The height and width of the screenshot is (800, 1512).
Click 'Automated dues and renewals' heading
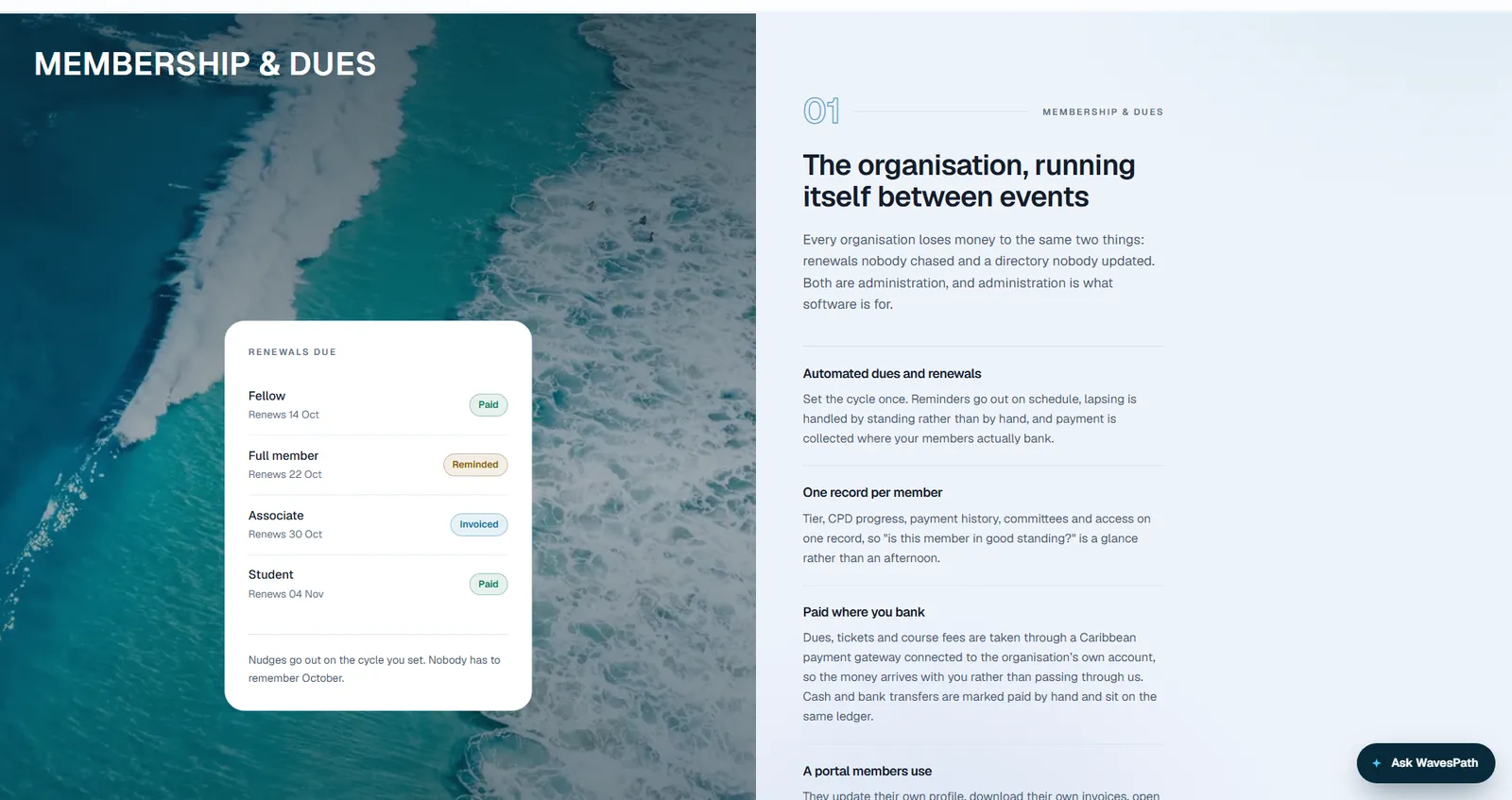892,374
